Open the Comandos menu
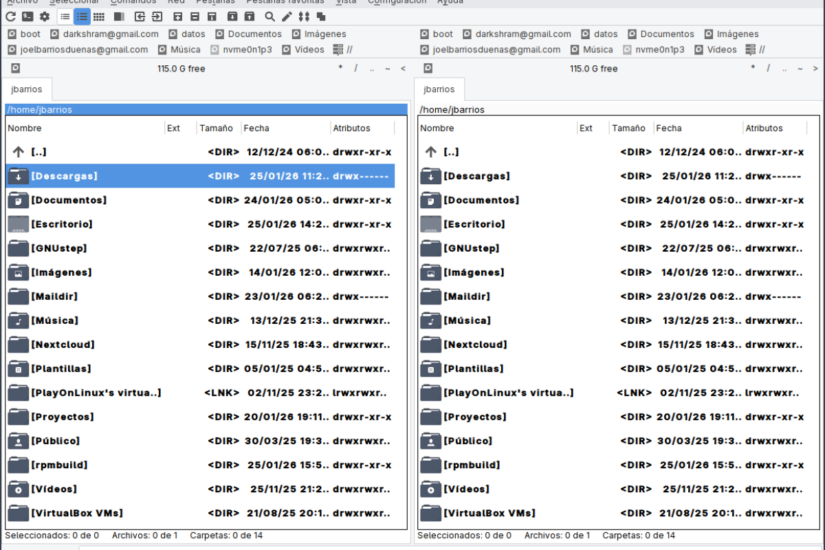Screen dimensions: 825x550 click(133, 2)
